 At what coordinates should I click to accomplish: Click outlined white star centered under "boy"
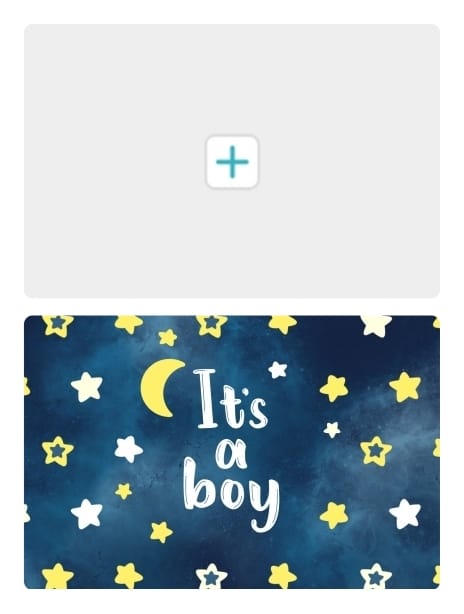tap(211, 576)
